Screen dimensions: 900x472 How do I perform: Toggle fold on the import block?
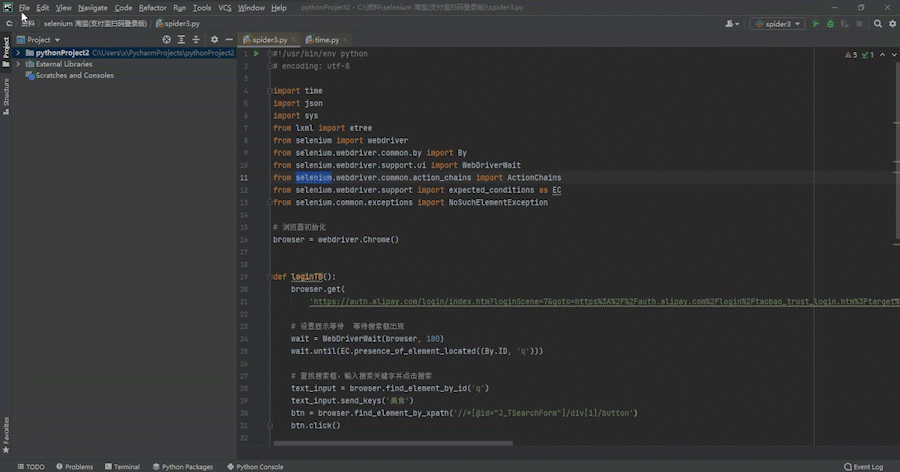click(x=269, y=91)
